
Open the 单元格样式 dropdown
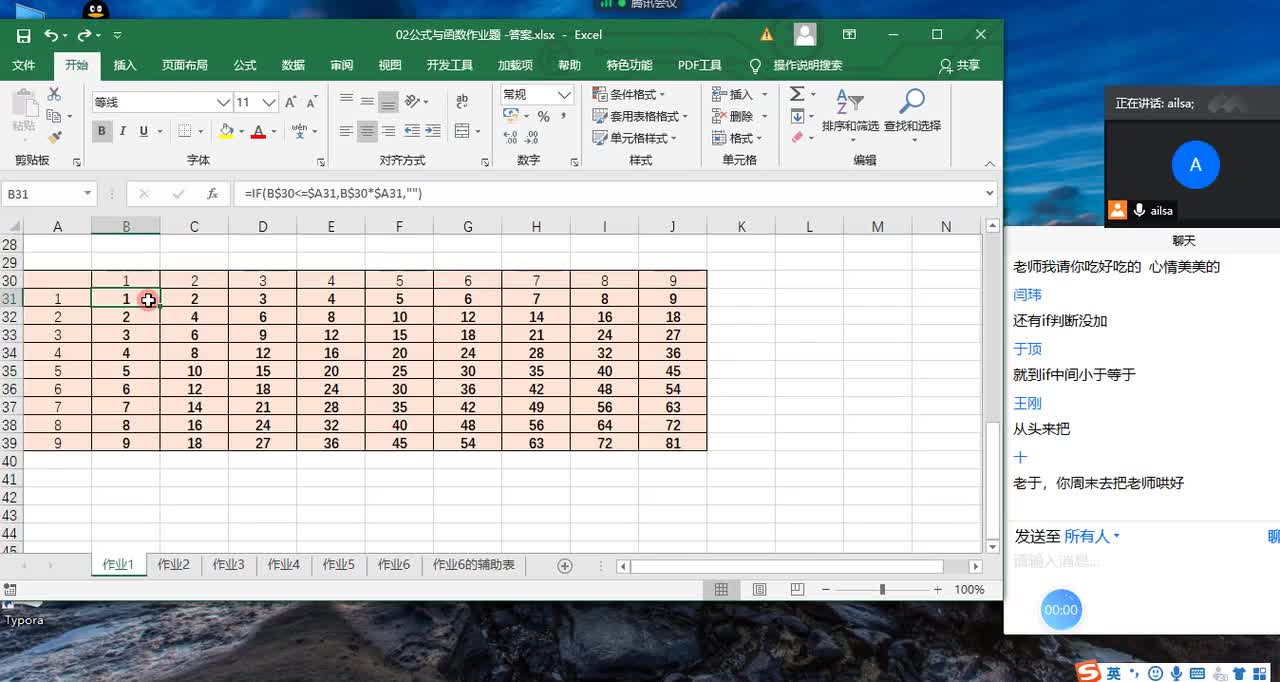[635, 138]
